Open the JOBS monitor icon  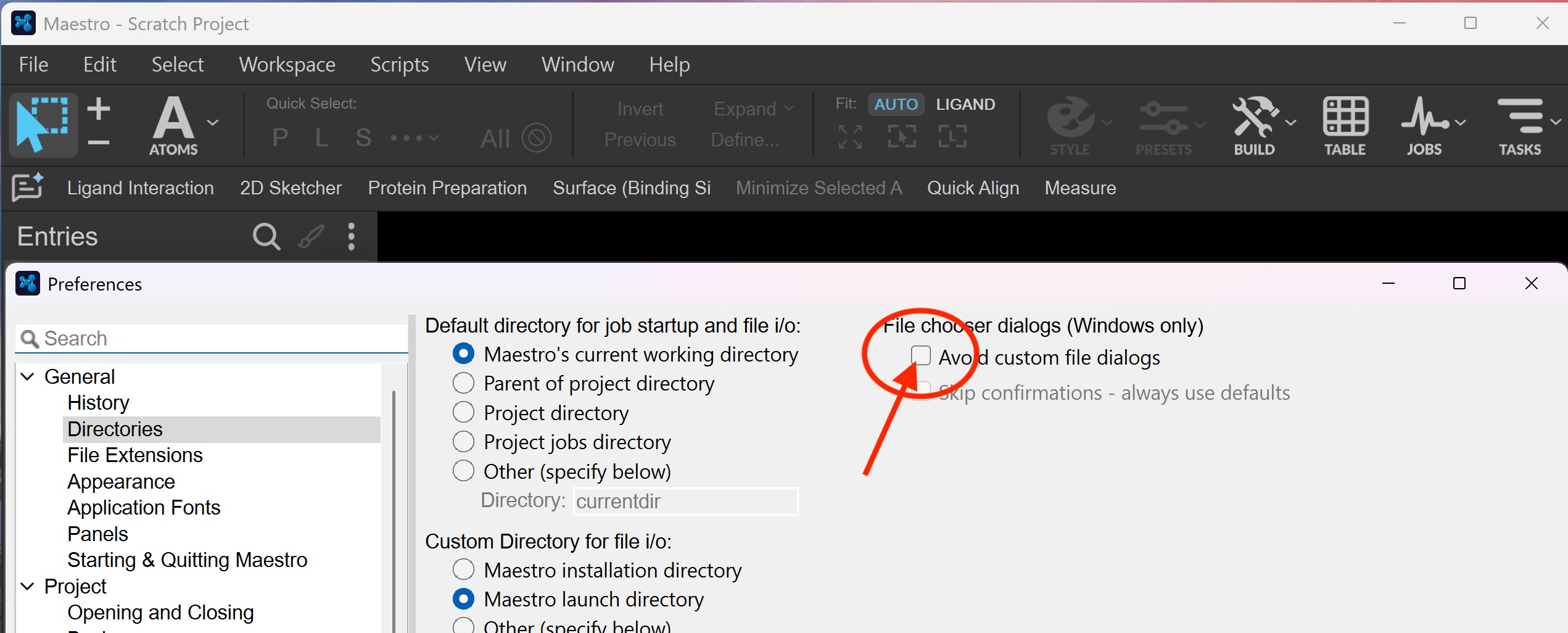click(1424, 125)
